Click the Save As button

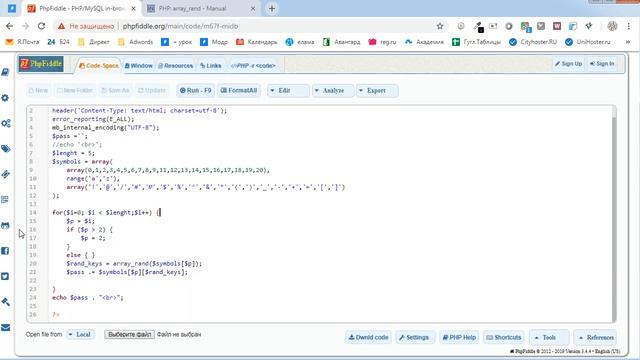coord(115,91)
